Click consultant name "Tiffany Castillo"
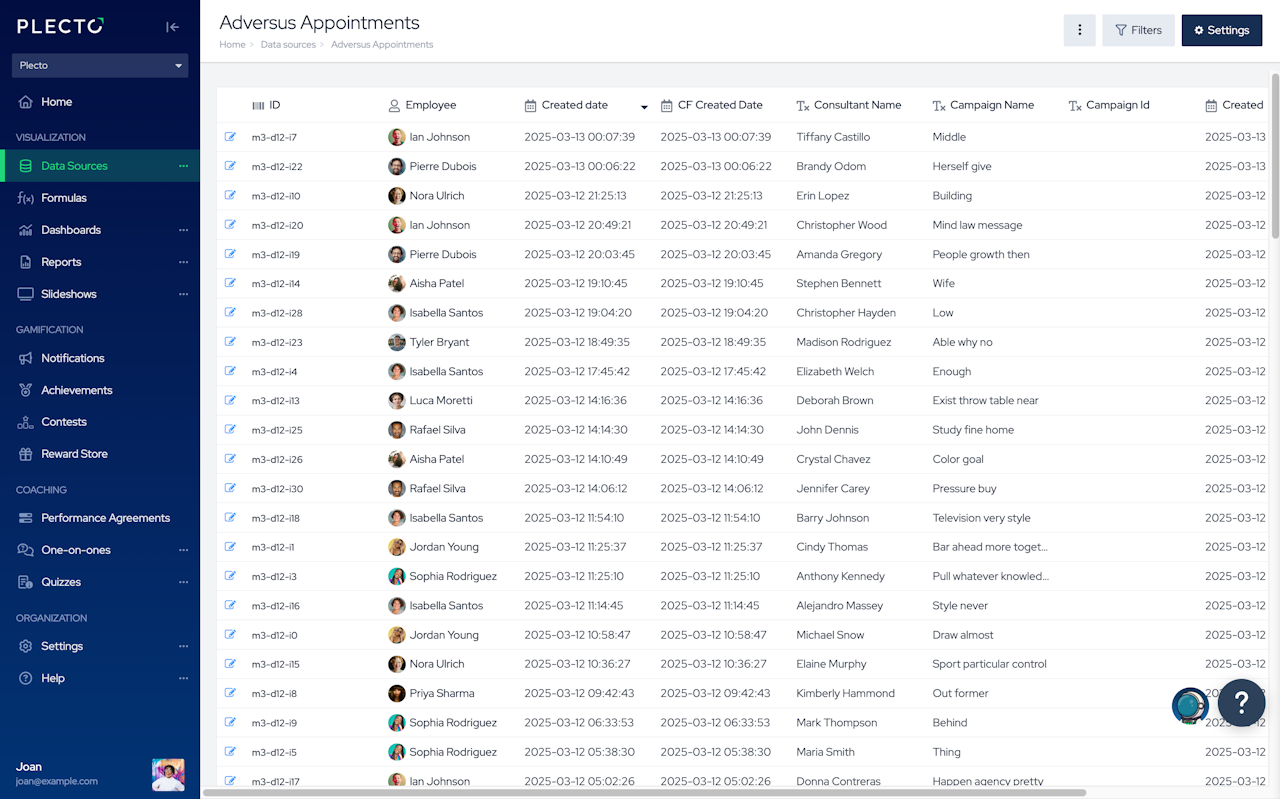The height and width of the screenshot is (799, 1280). coord(833,137)
